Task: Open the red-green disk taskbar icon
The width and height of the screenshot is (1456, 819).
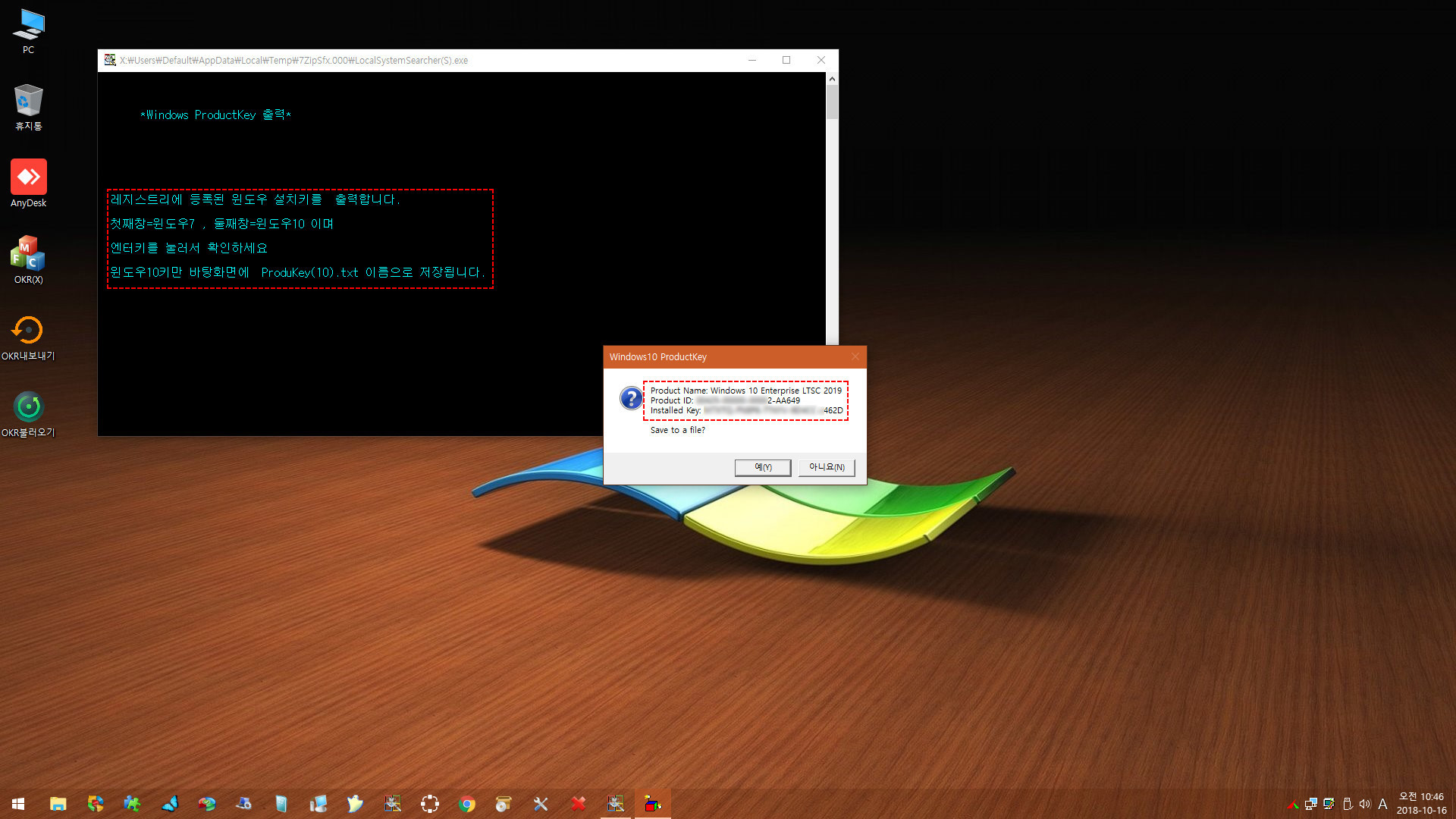Action: 207,804
